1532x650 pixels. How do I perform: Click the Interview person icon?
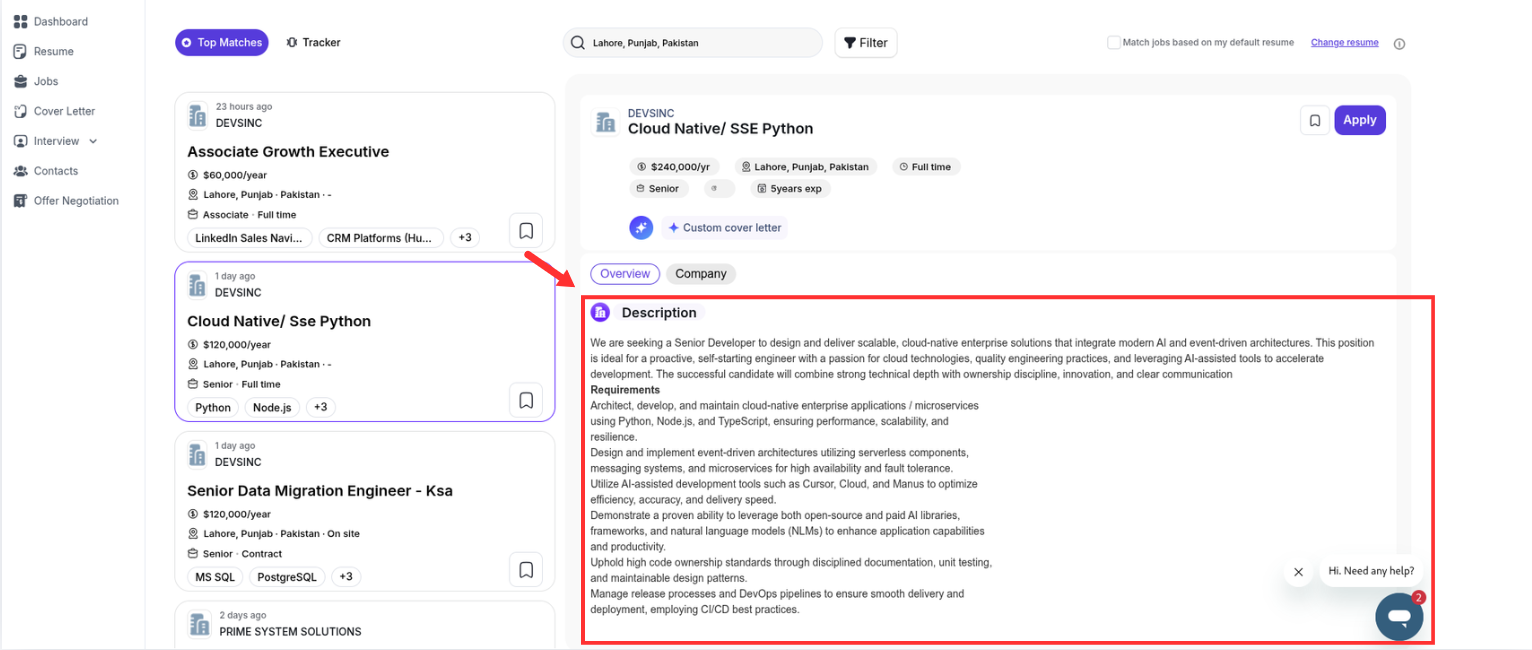point(20,141)
